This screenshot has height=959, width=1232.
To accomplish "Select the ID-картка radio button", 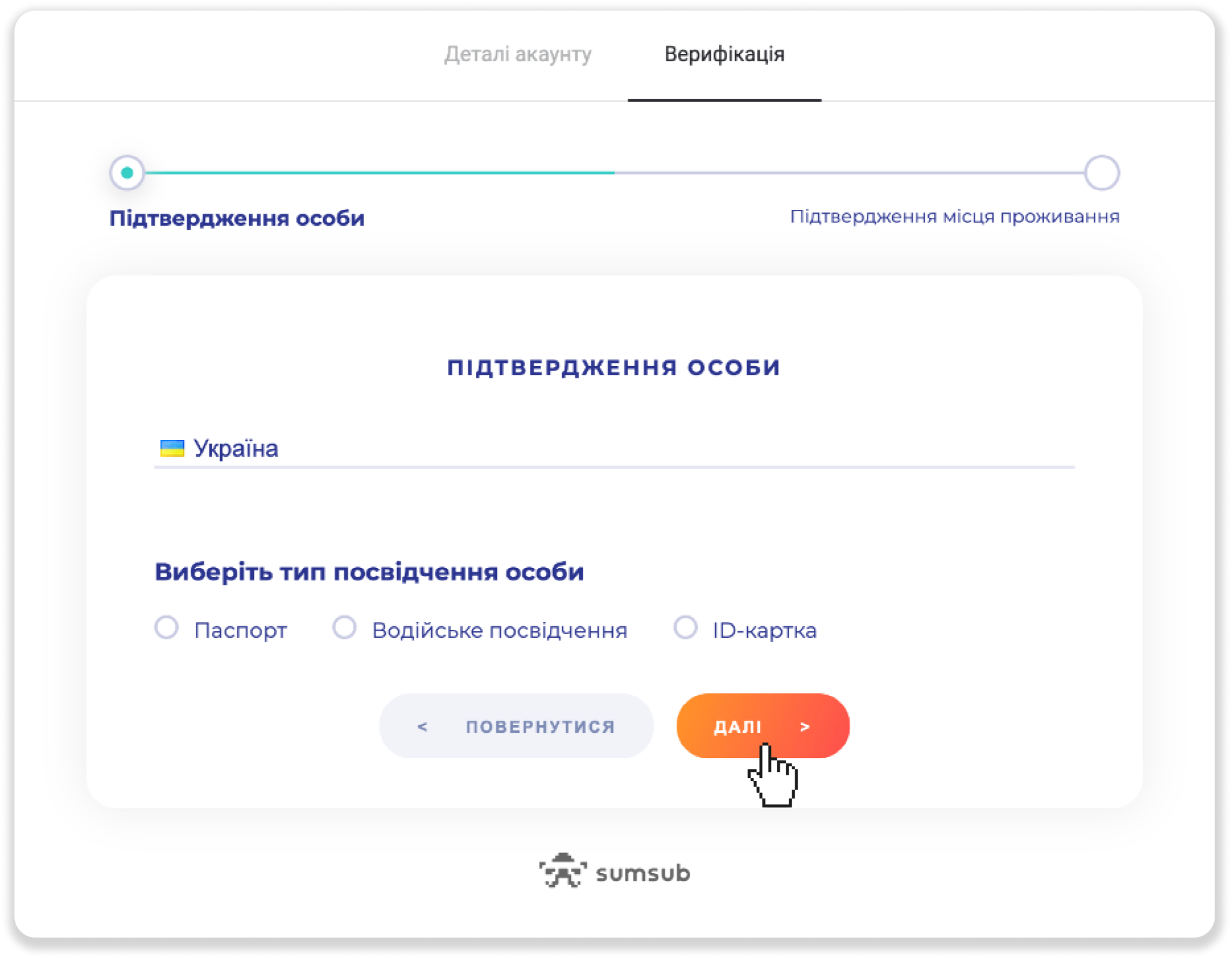I will pos(685,628).
